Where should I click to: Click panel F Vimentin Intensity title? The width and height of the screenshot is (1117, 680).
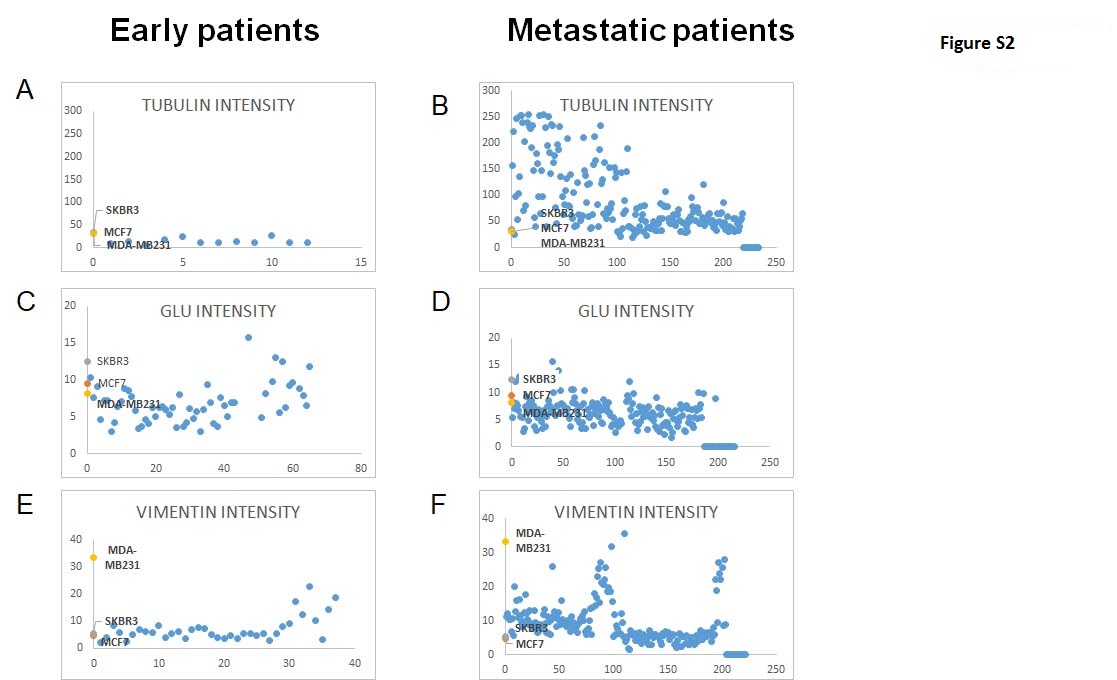click(636, 512)
